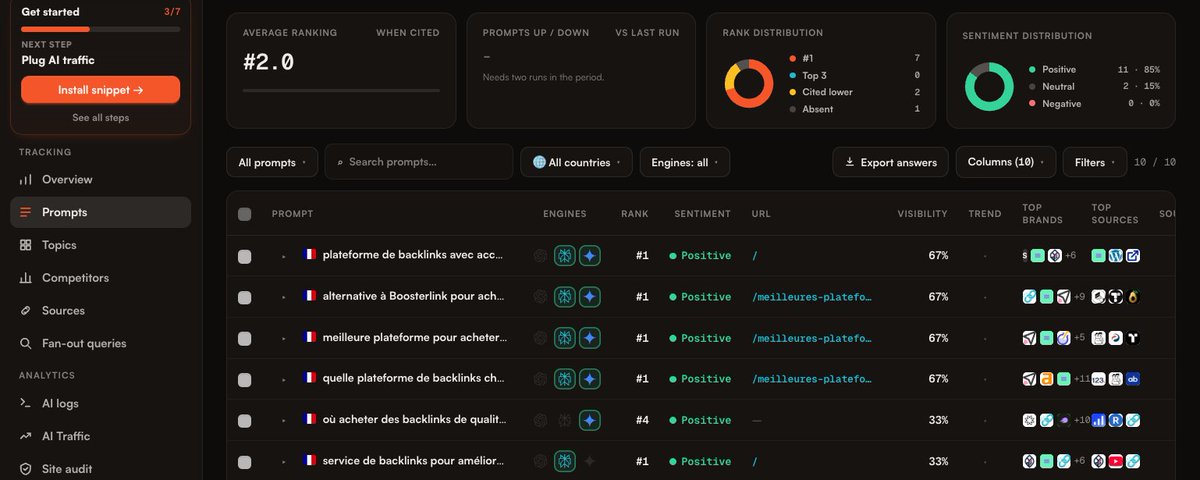Open the '/' URL in 'plateforme de backlinks' row
1200x480 pixels.
[755, 256]
